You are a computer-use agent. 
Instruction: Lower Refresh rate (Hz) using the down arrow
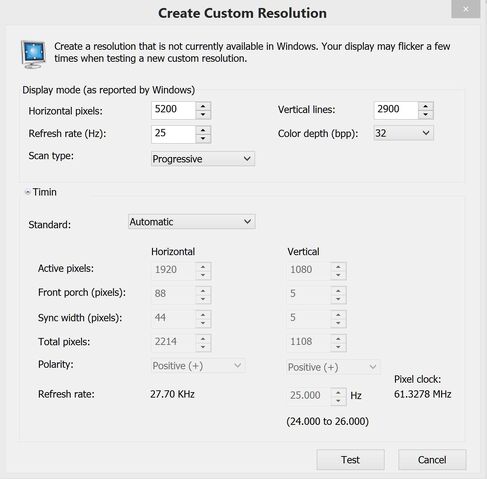tap(203, 139)
